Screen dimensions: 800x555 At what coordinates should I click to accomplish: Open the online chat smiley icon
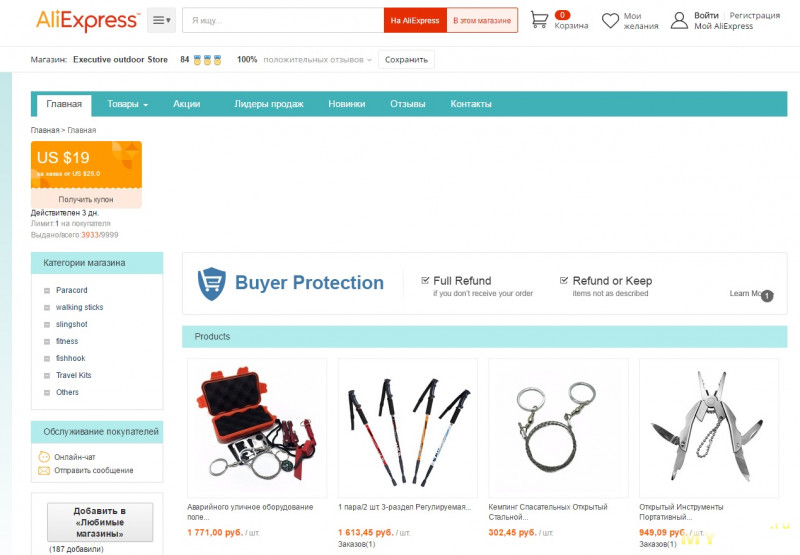[44, 457]
